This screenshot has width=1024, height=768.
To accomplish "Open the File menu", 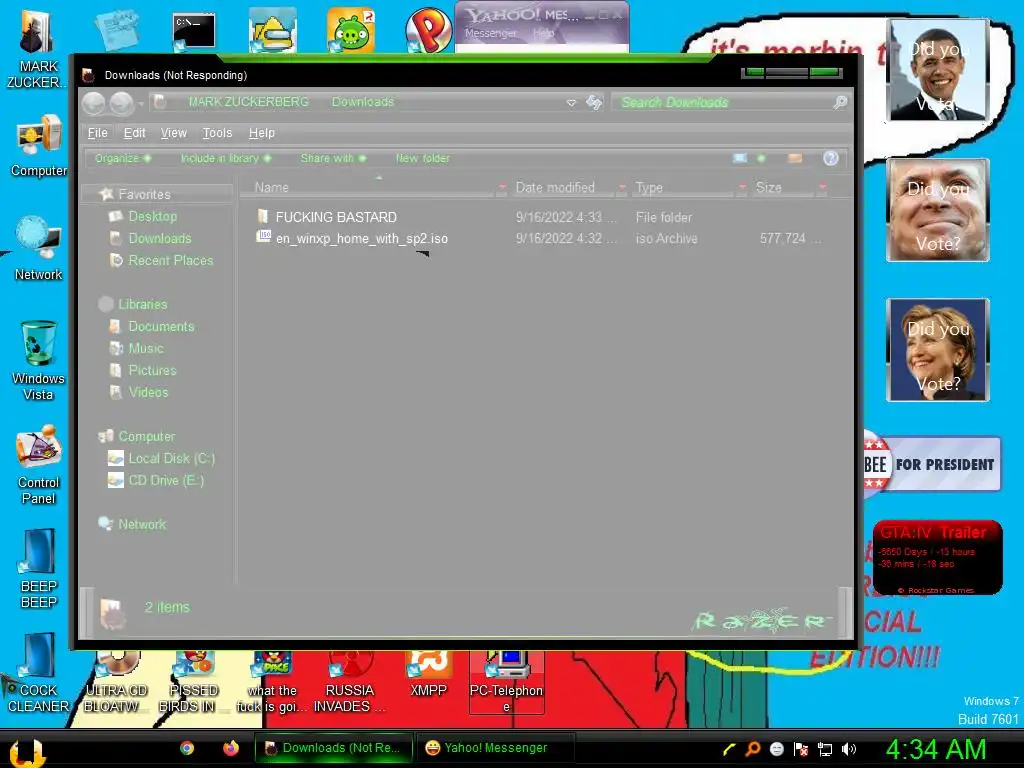I will pos(97,133).
